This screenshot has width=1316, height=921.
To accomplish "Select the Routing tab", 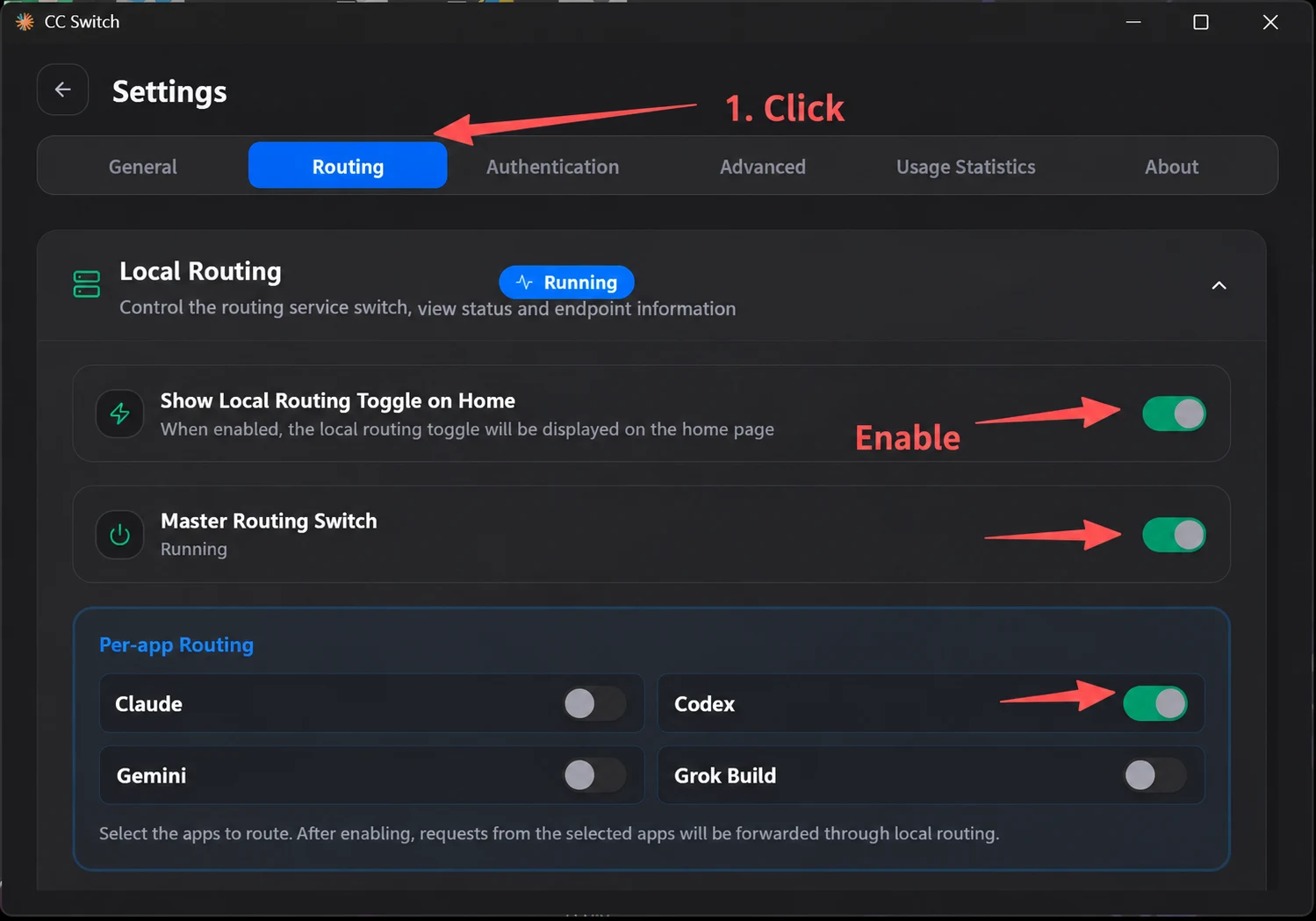I will click(x=348, y=166).
